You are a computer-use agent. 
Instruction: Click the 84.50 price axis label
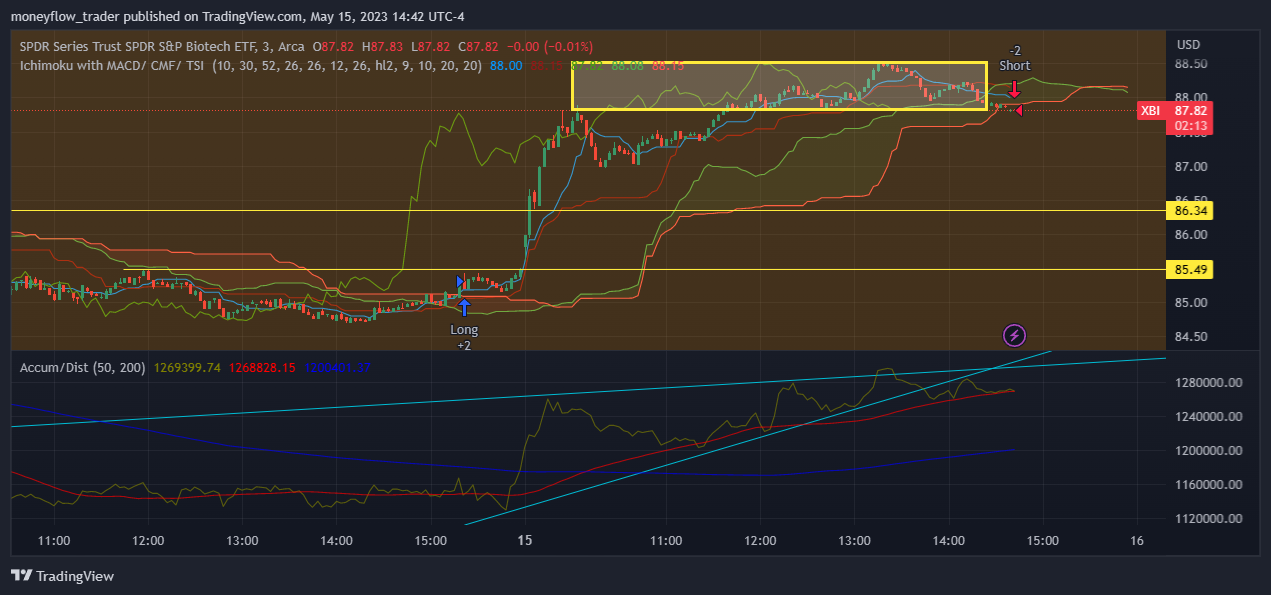coord(1192,337)
